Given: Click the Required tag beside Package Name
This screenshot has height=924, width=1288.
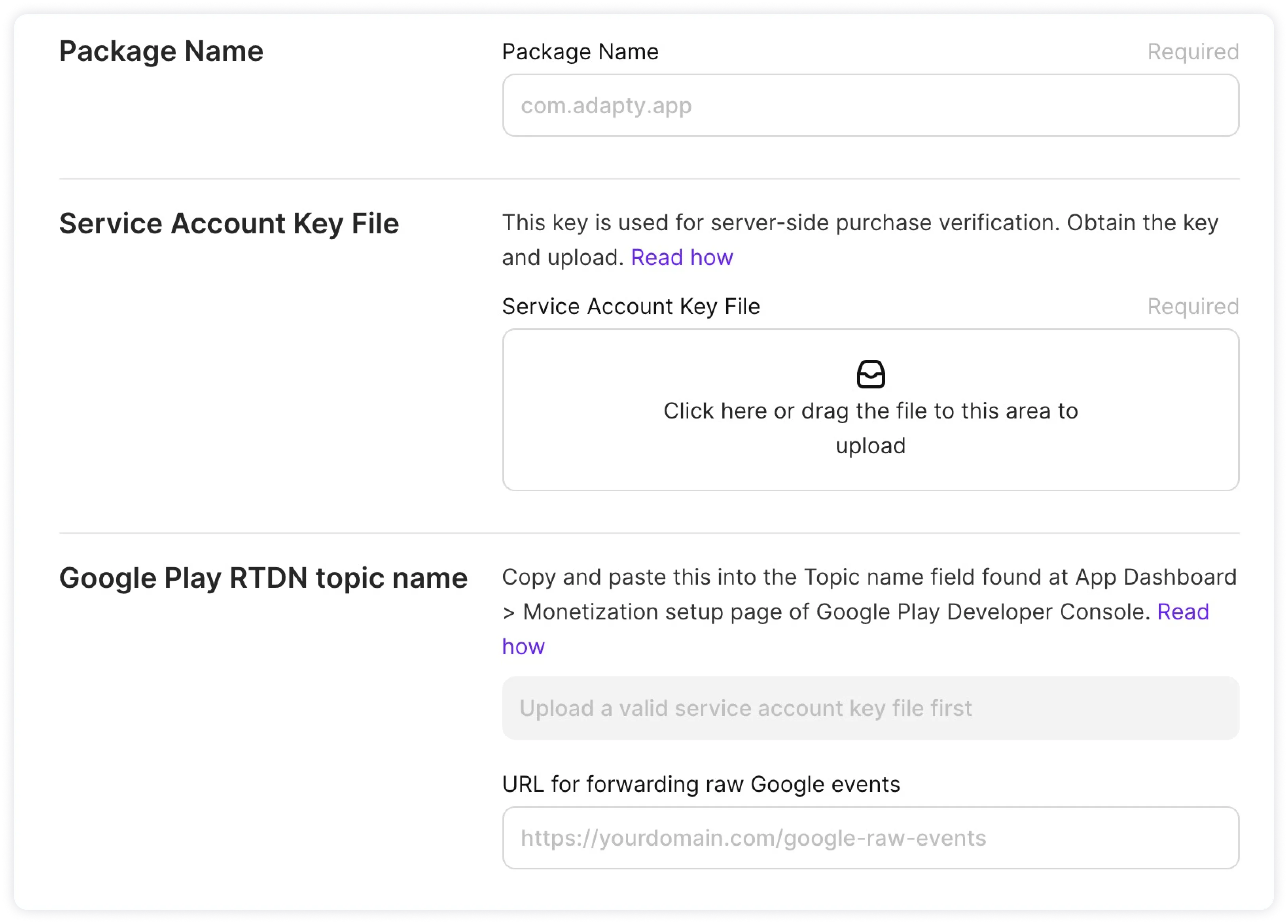Looking at the screenshot, I should coord(1193,52).
